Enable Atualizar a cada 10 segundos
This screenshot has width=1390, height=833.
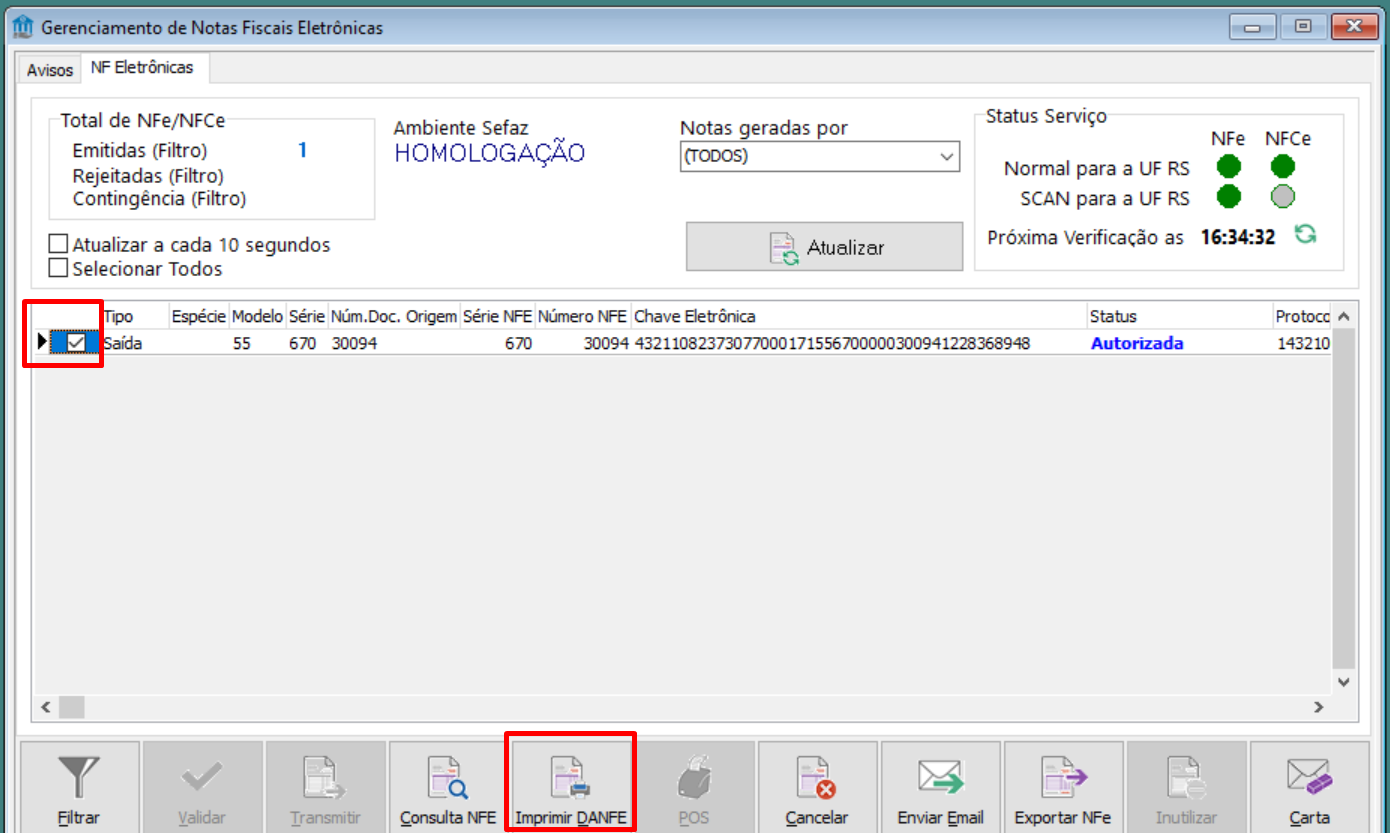[x=58, y=244]
